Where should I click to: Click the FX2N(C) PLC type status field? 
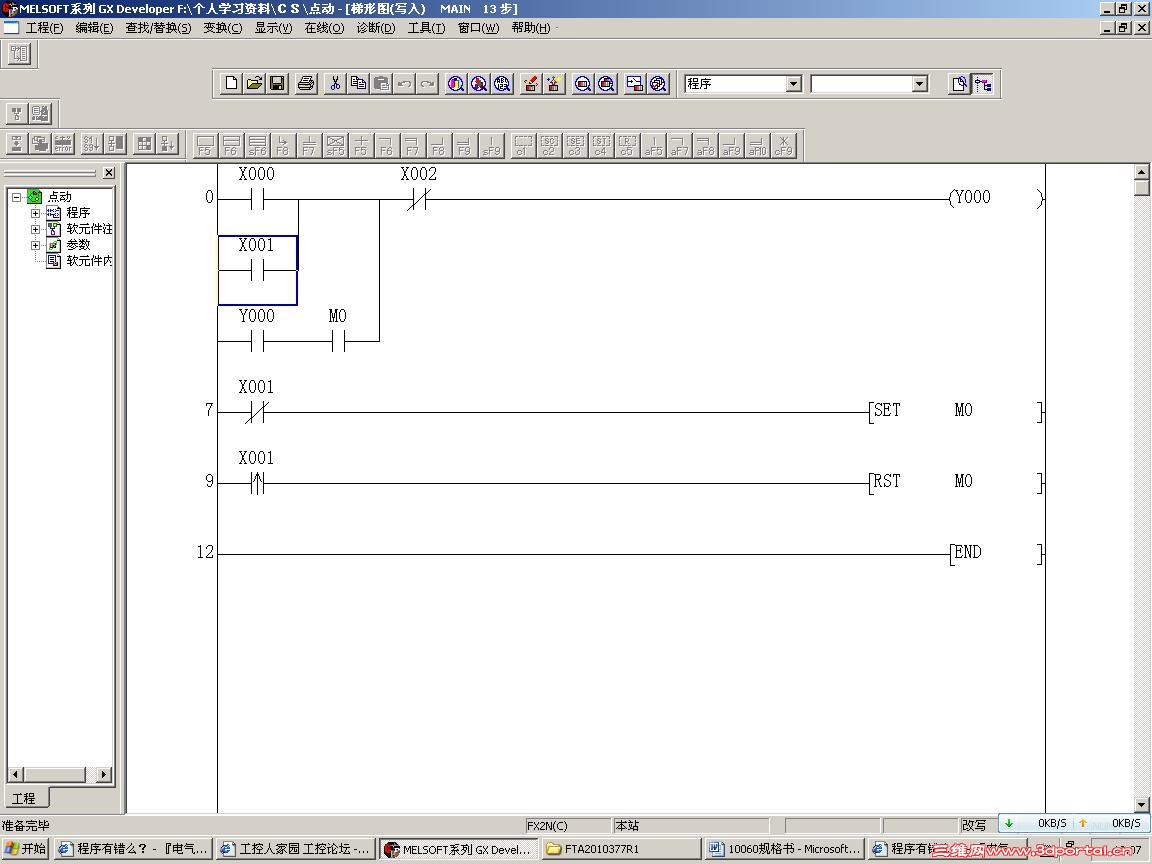coord(568,825)
